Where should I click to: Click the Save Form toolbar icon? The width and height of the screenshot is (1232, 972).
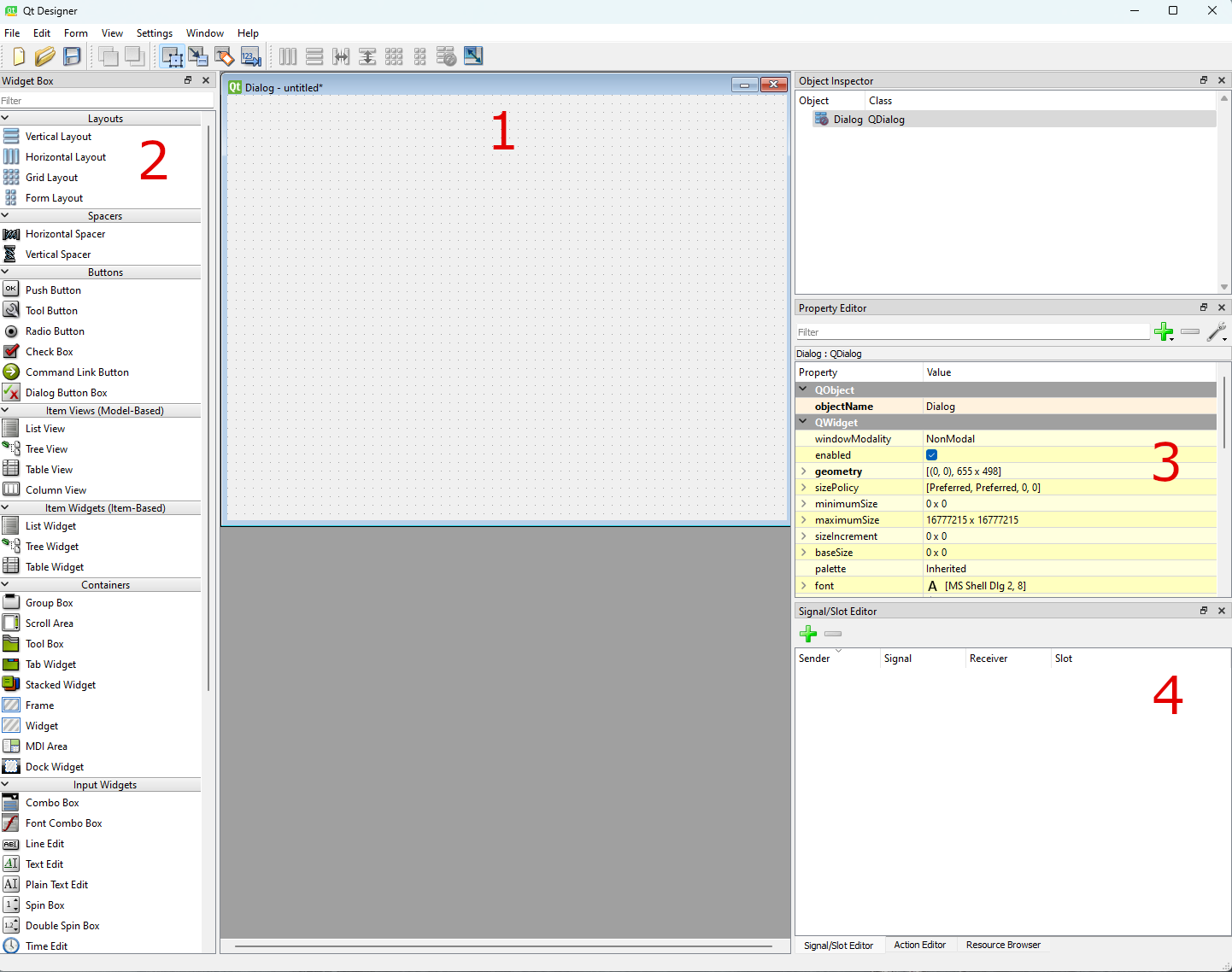point(72,56)
